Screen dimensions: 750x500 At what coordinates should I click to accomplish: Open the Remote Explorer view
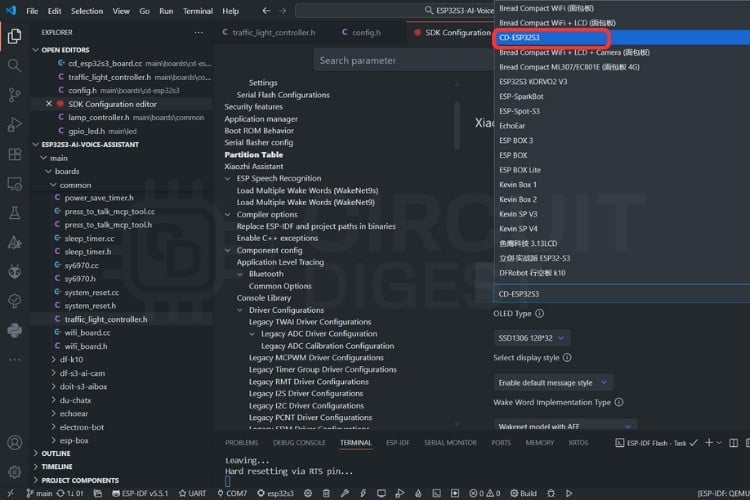14,184
